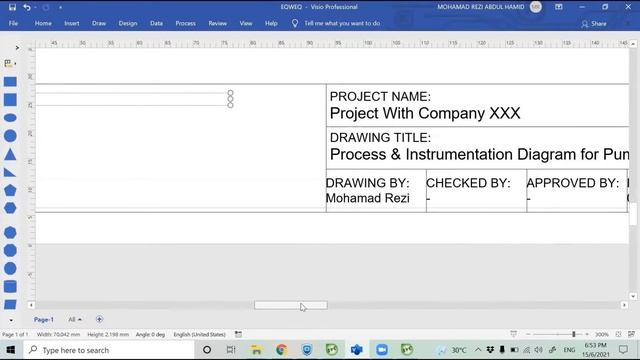Go to the Process ribbon tab
This screenshot has height=360, width=640.
tap(185, 23)
